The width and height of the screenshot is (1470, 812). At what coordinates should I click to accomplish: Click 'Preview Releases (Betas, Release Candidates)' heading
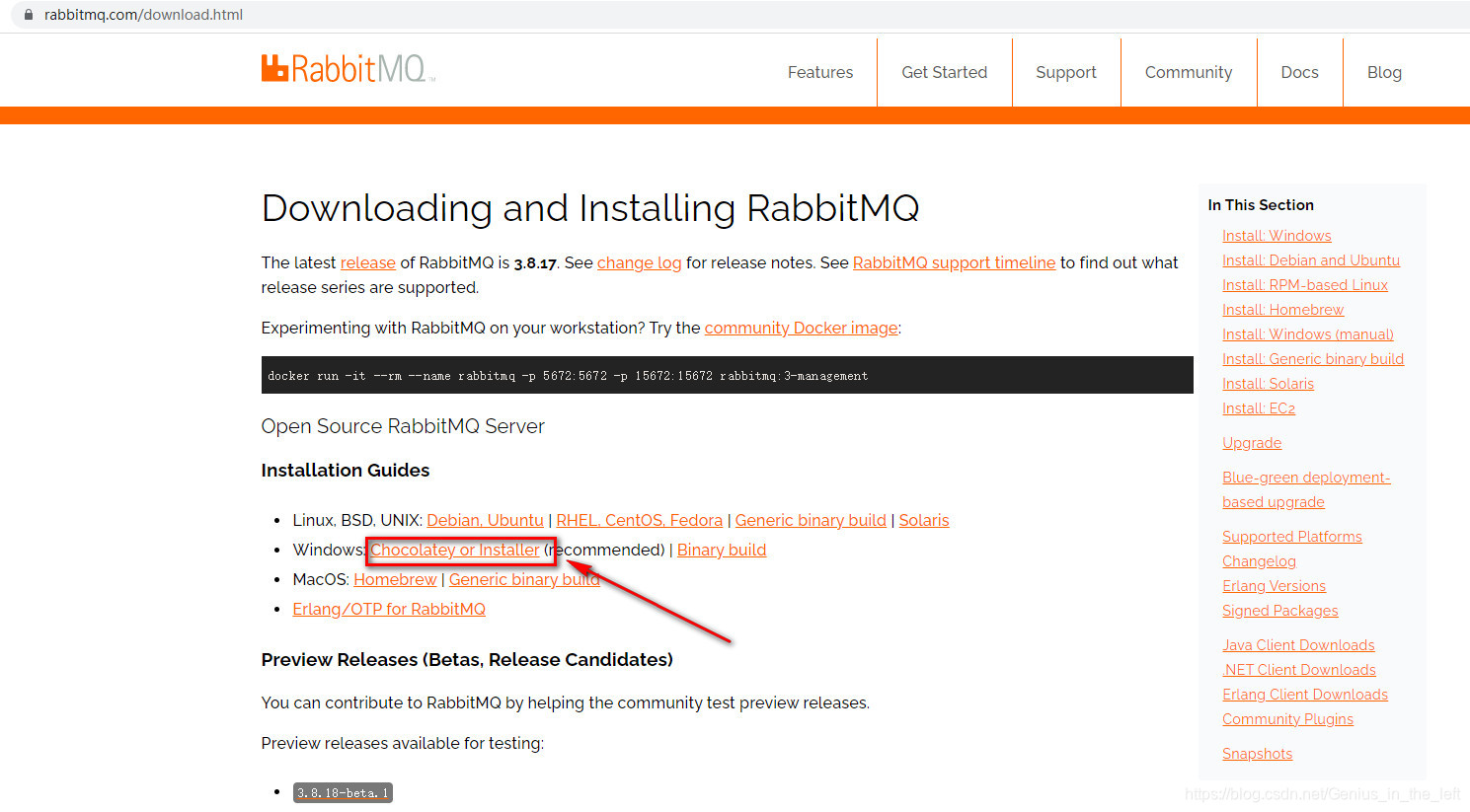467,659
